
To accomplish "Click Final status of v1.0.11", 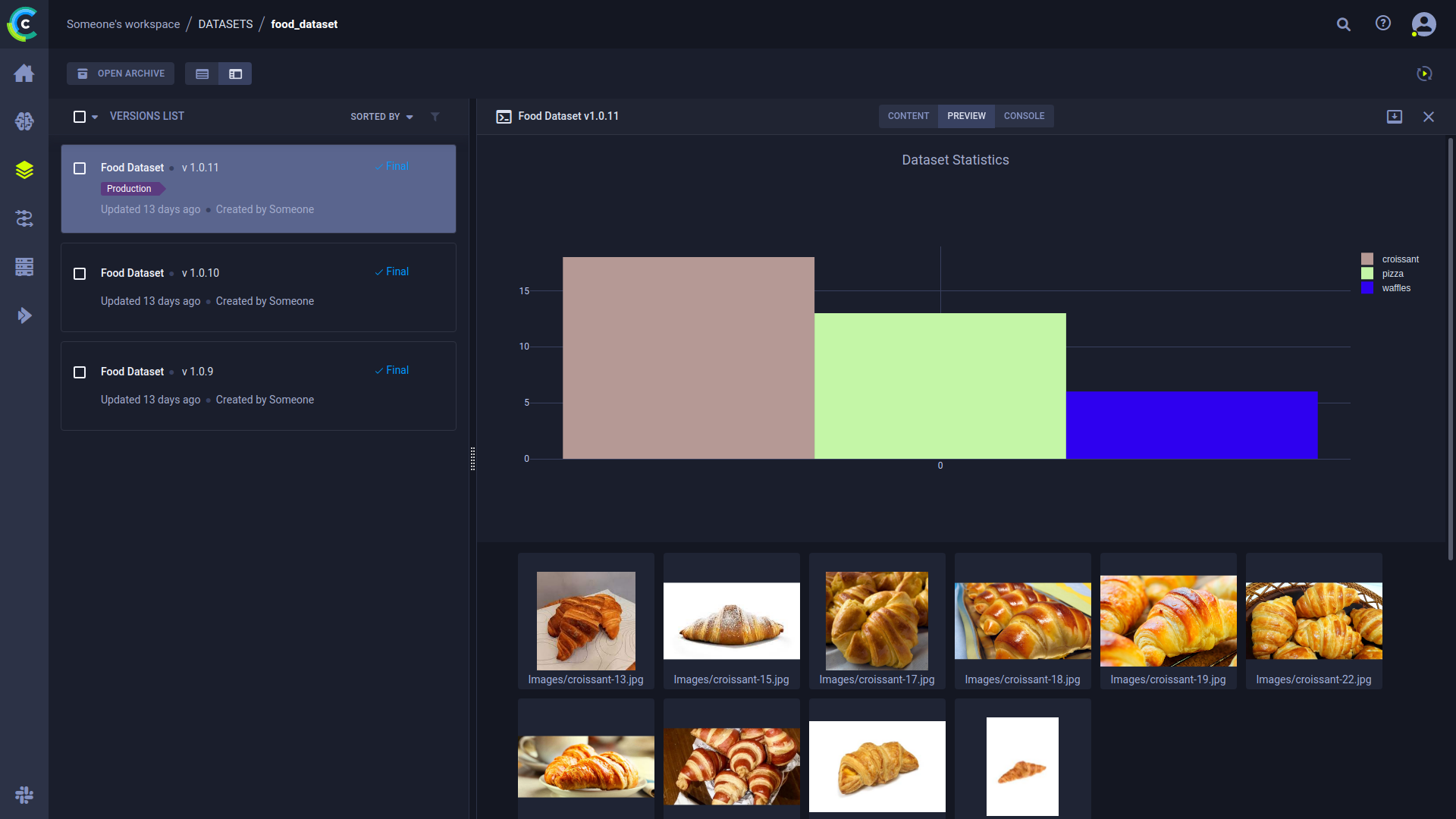I will (x=391, y=166).
